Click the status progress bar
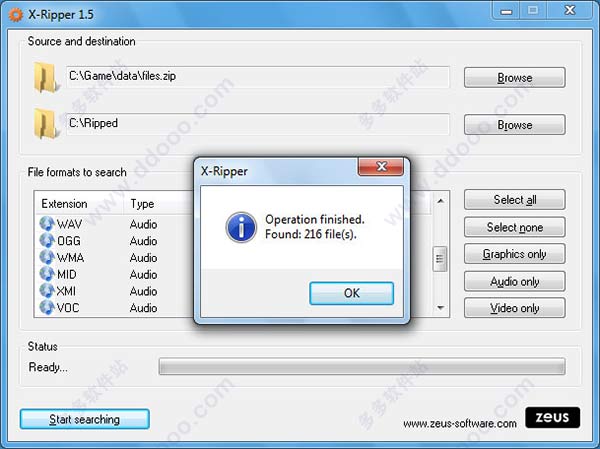This screenshot has width=600, height=449. pos(362,366)
